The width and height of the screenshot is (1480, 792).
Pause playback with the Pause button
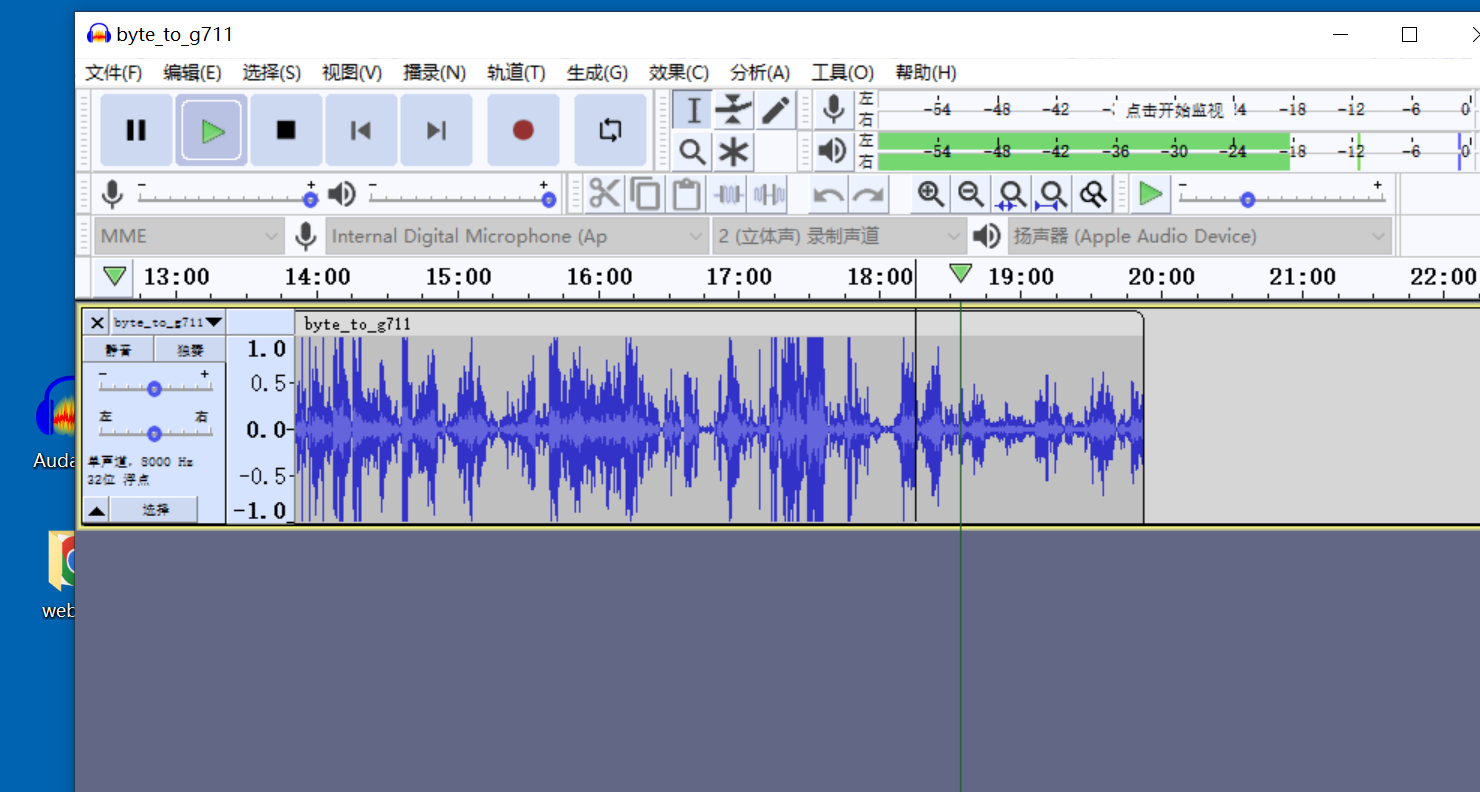click(x=136, y=130)
